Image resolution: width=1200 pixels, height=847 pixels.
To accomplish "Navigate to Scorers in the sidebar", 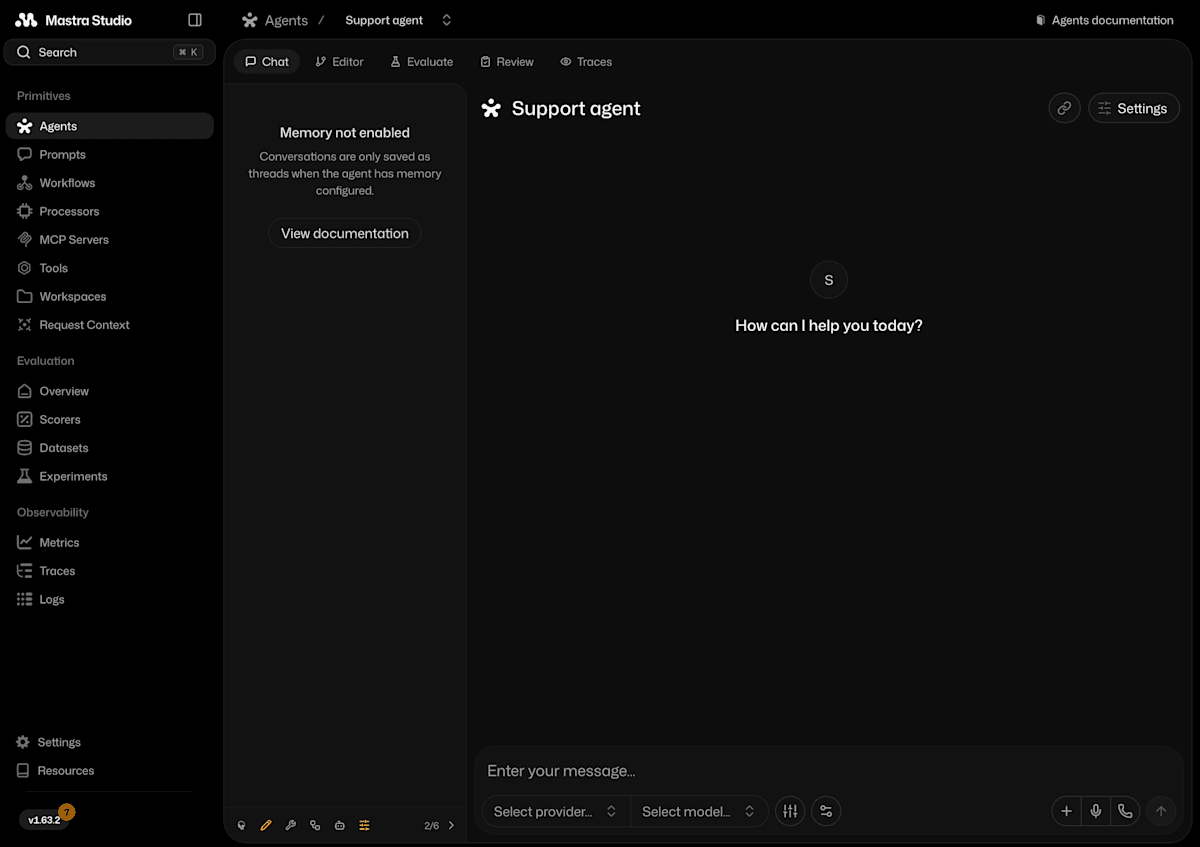I will coord(110,420).
